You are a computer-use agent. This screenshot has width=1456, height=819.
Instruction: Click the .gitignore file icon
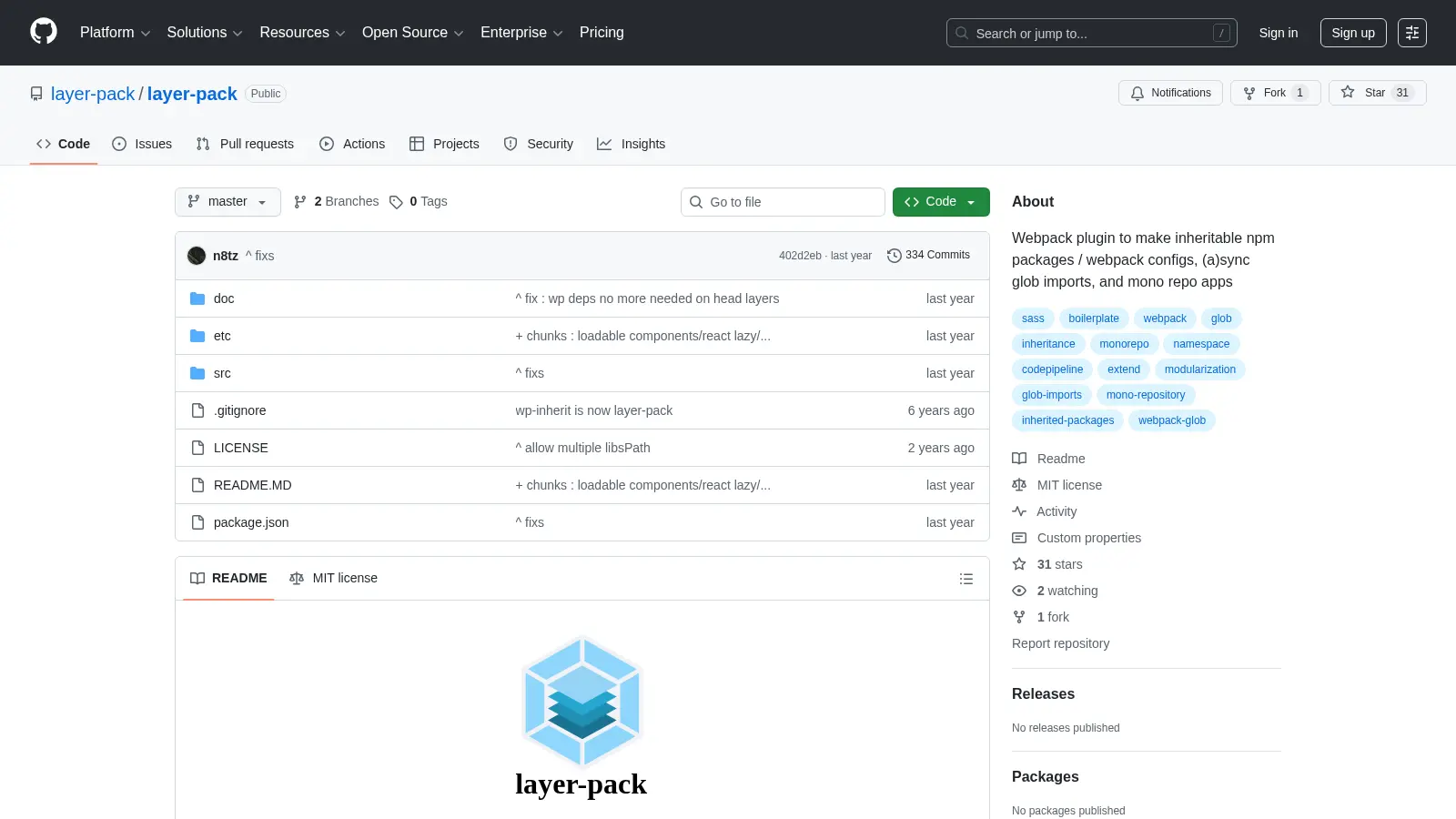(197, 410)
